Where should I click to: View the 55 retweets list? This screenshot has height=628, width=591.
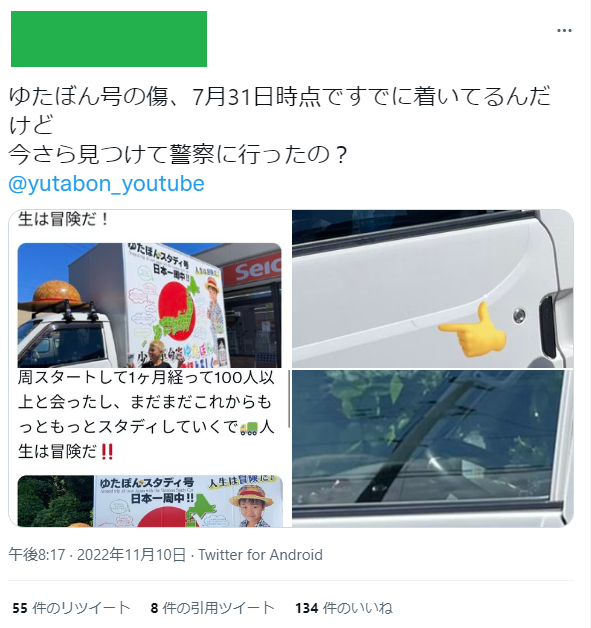(x=71, y=608)
